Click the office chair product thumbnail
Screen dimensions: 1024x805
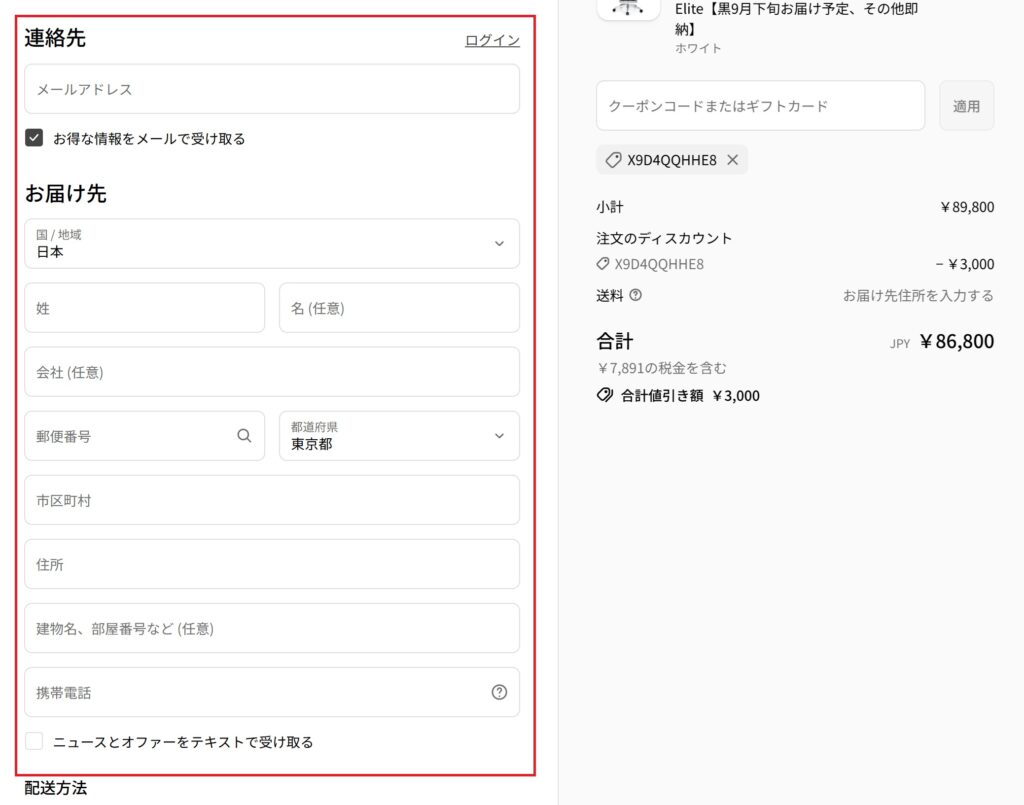[x=628, y=8]
